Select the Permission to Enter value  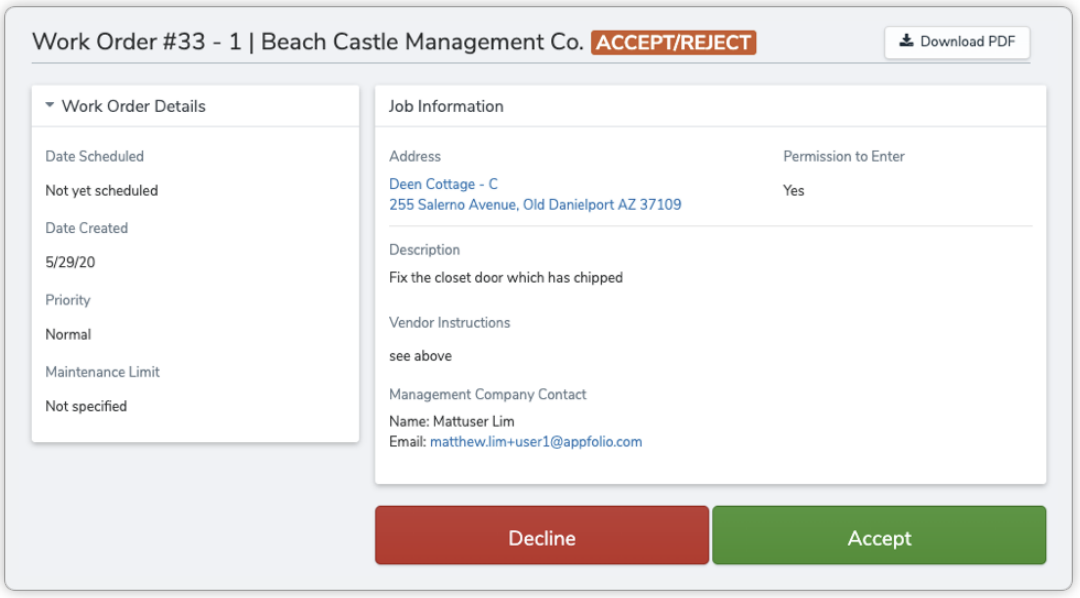coord(793,190)
